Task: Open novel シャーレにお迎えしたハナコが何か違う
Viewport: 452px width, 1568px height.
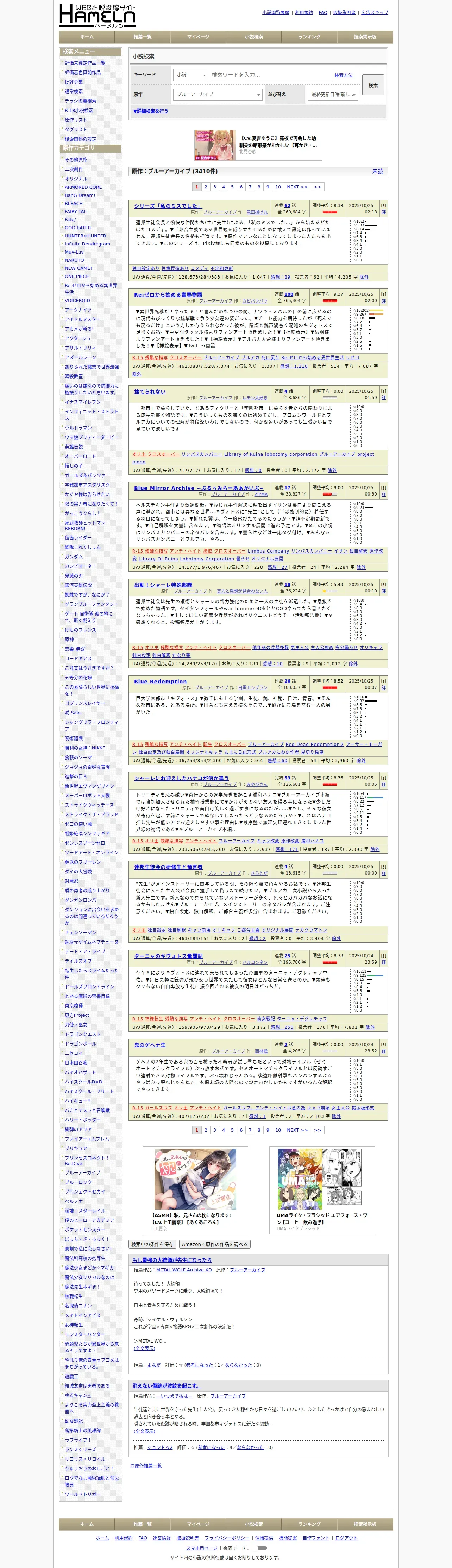Action: pos(181,778)
